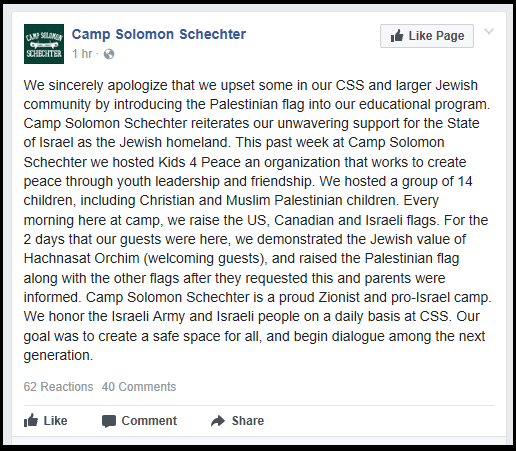
Task: Click the Share button label
Action: 248,421
